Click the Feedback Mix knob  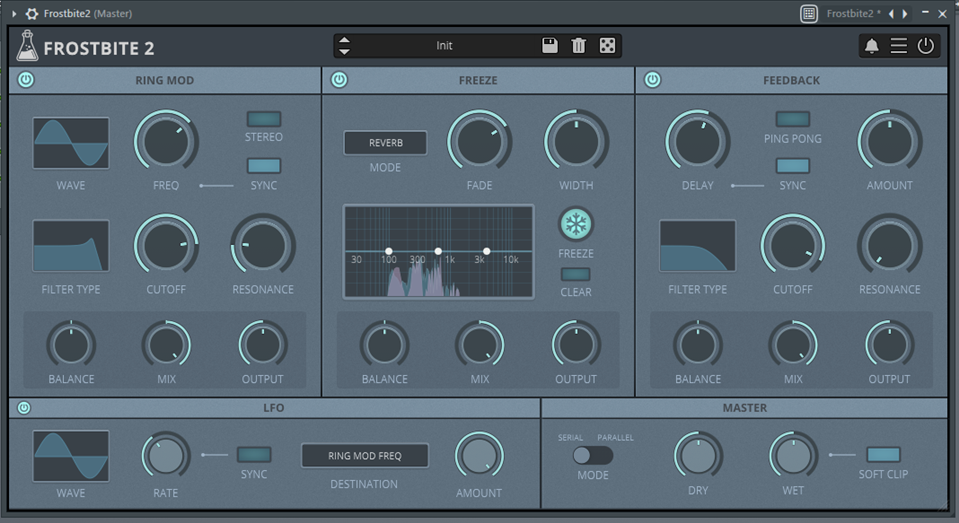point(793,345)
